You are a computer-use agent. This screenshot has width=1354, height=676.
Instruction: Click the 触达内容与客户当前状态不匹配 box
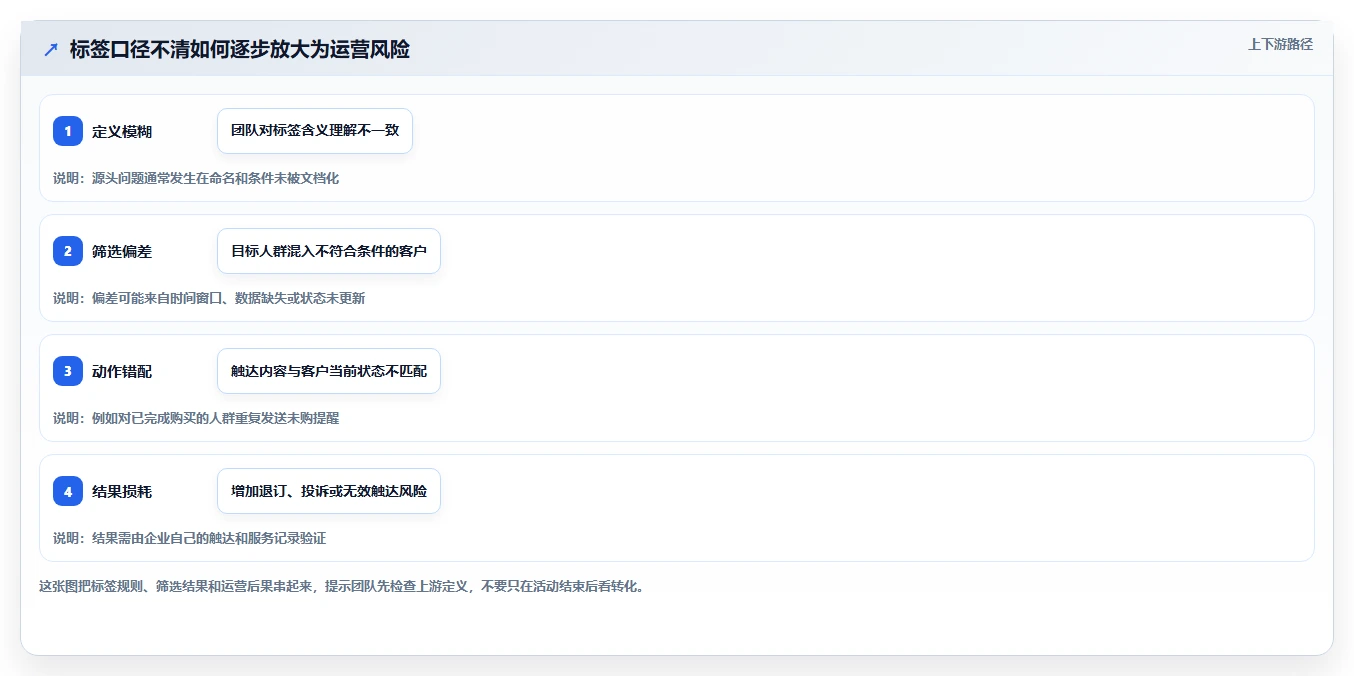[329, 371]
